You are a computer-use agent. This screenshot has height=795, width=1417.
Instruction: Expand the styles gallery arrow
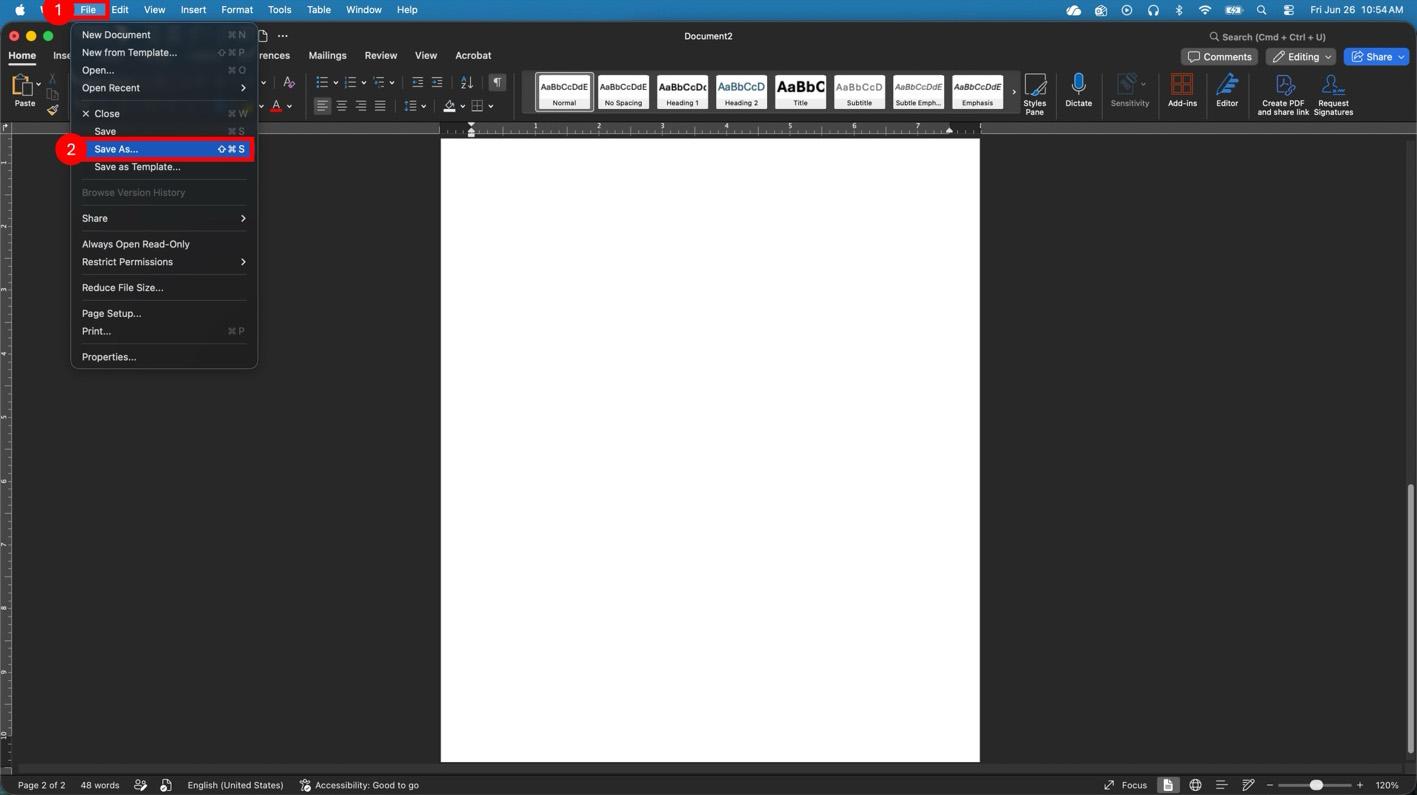point(1013,92)
